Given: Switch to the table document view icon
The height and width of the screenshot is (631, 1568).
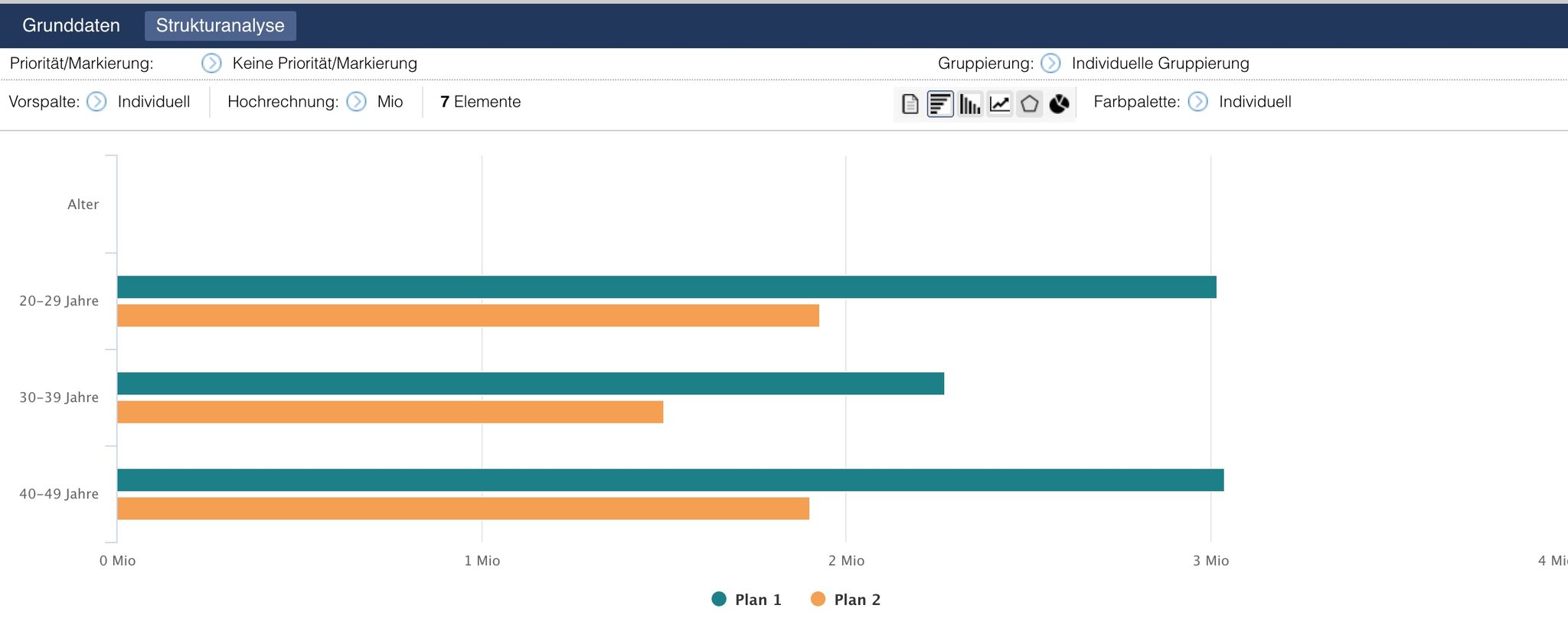Looking at the screenshot, I should [x=910, y=103].
